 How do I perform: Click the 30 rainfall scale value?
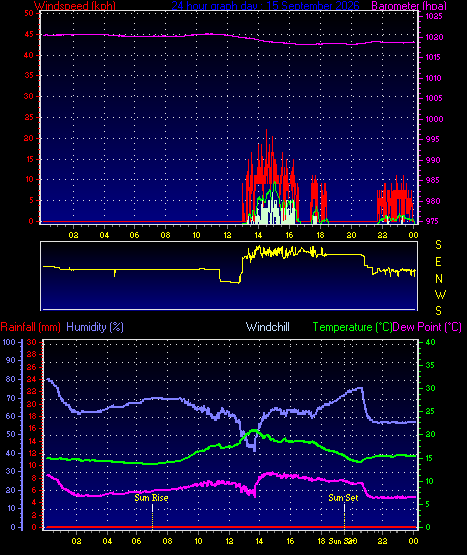point(32,342)
